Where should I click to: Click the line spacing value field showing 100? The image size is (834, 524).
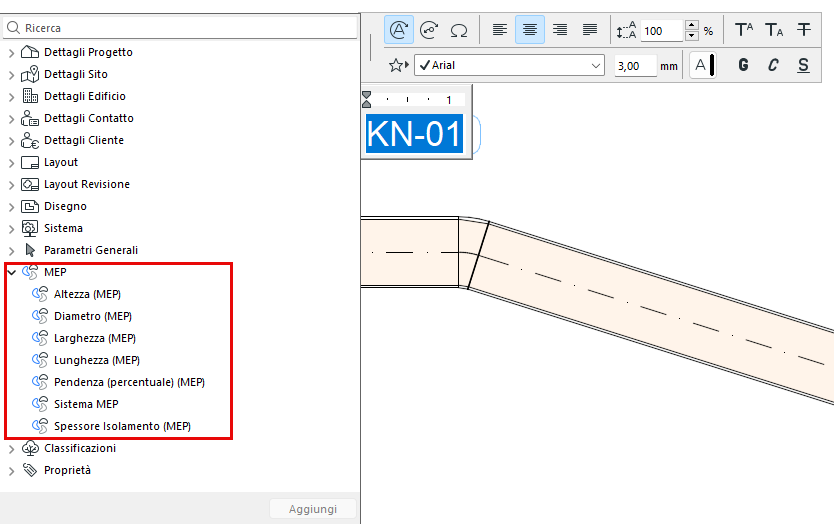click(661, 31)
